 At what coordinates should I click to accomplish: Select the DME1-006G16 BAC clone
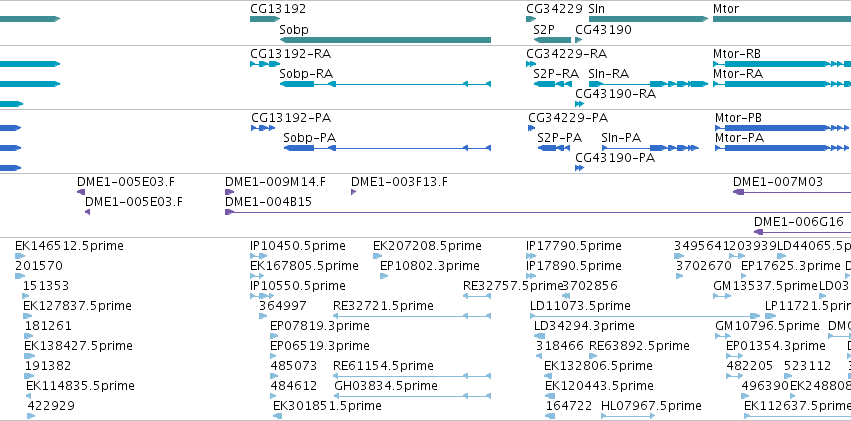point(802,232)
